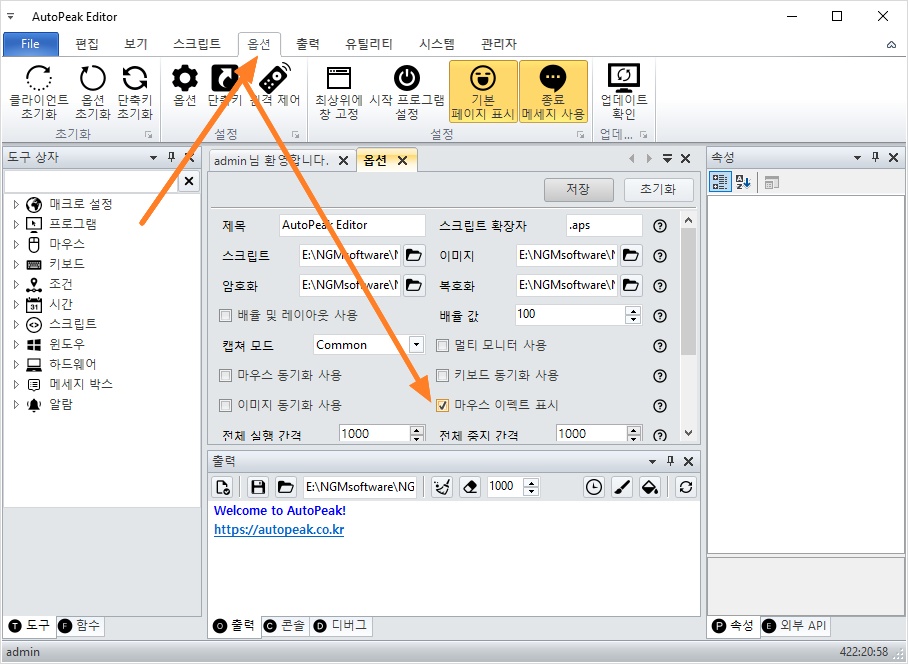Open help for 마우스 이펙트 표시 row
The height and width of the screenshot is (664, 908).
[660, 406]
